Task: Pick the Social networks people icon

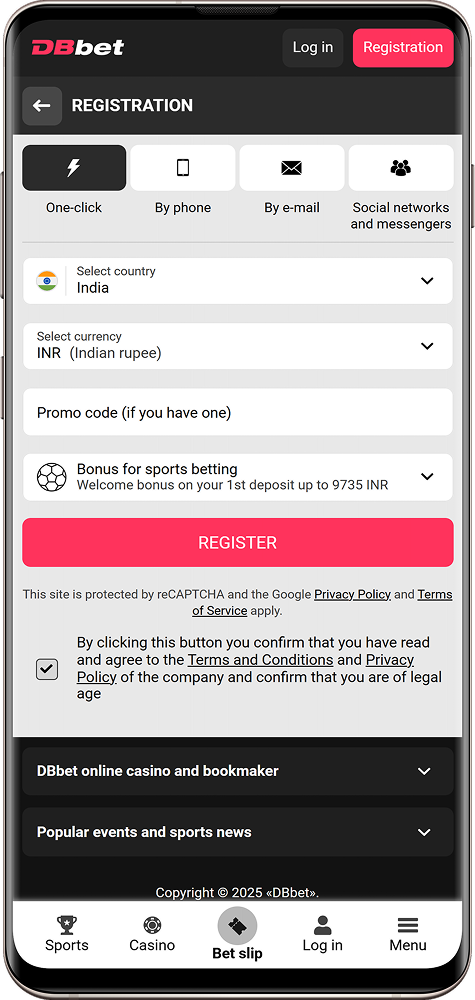Action: pyautogui.click(x=400, y=168)
